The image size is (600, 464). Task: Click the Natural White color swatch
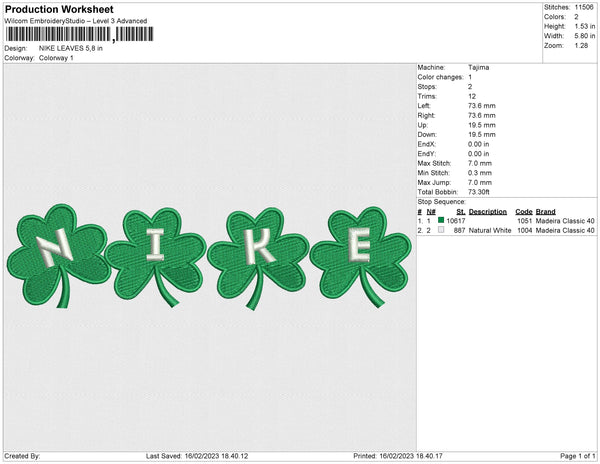click(441, 230)
